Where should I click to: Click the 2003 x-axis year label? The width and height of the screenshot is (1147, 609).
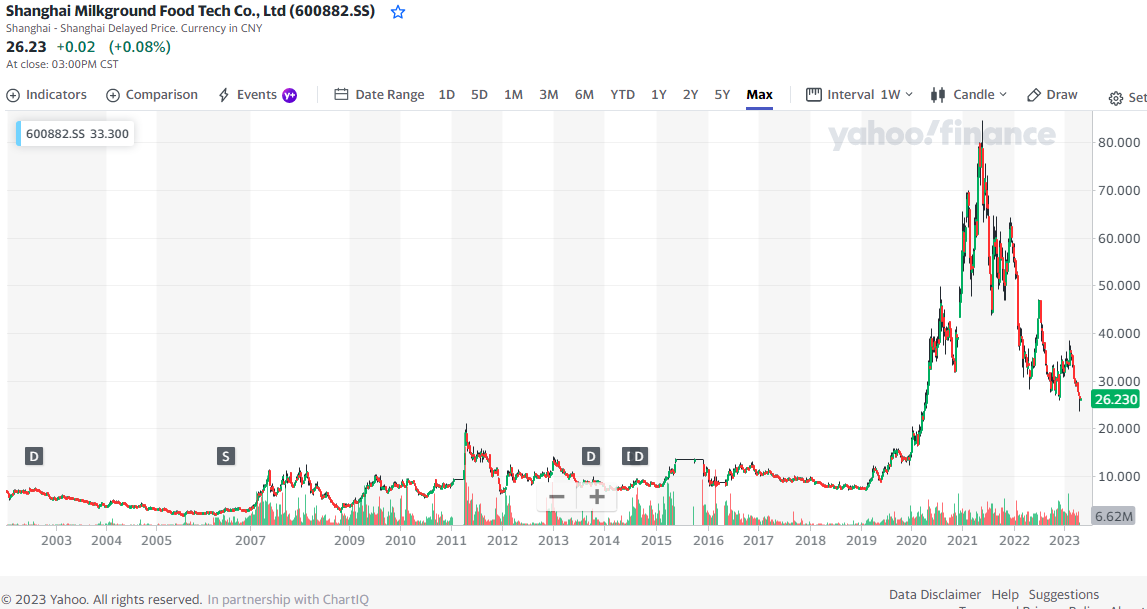(x=56, y=541)
